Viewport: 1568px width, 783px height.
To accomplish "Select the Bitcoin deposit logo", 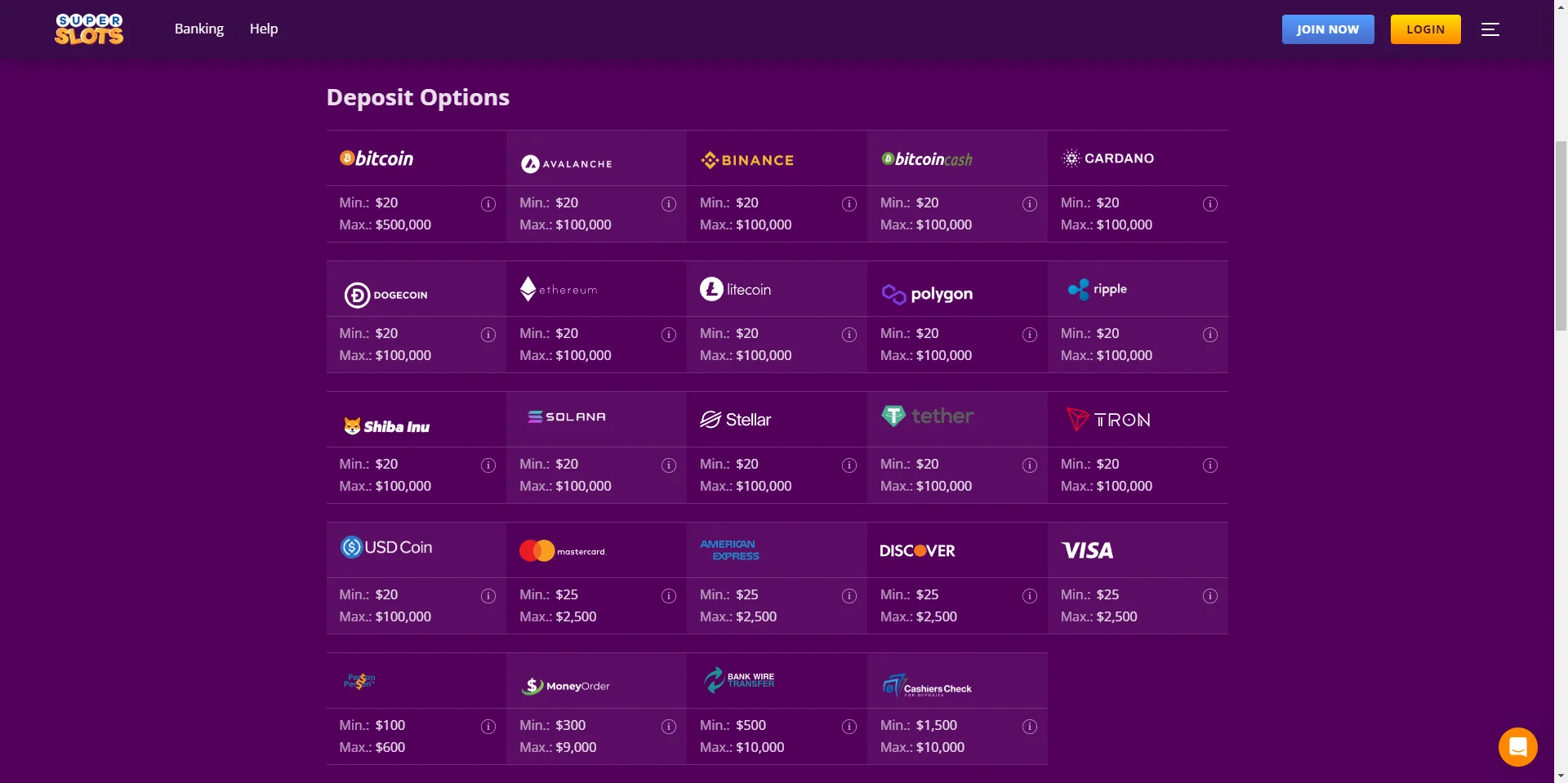I will pos(376,158).
